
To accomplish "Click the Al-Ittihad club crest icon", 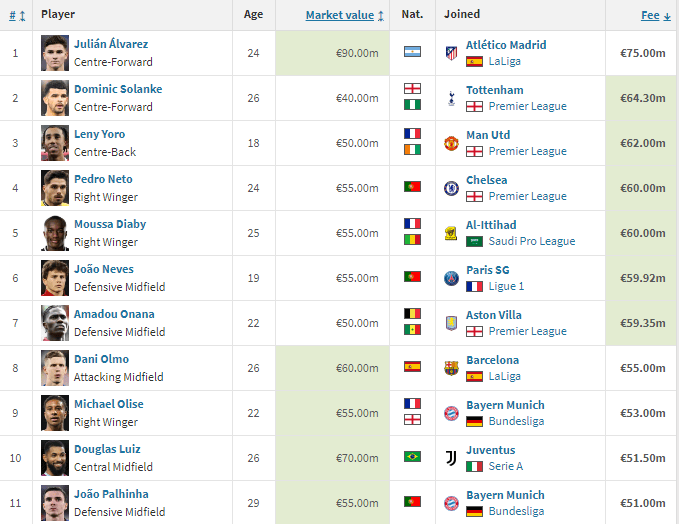I will pyautogui.click(x=451, y=233).
